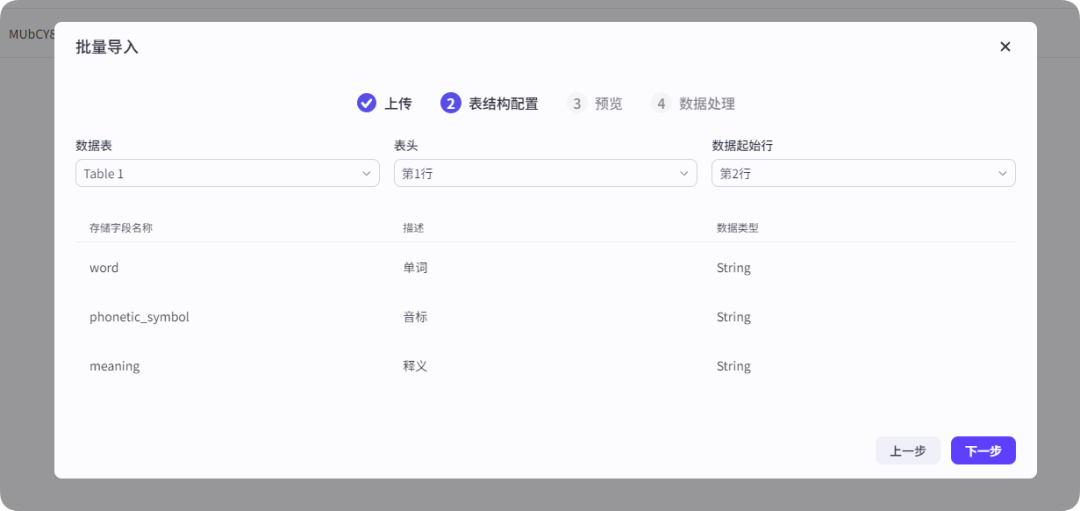Click the String type in meaning row
The image size is (1080, 511).
[733, 366]
